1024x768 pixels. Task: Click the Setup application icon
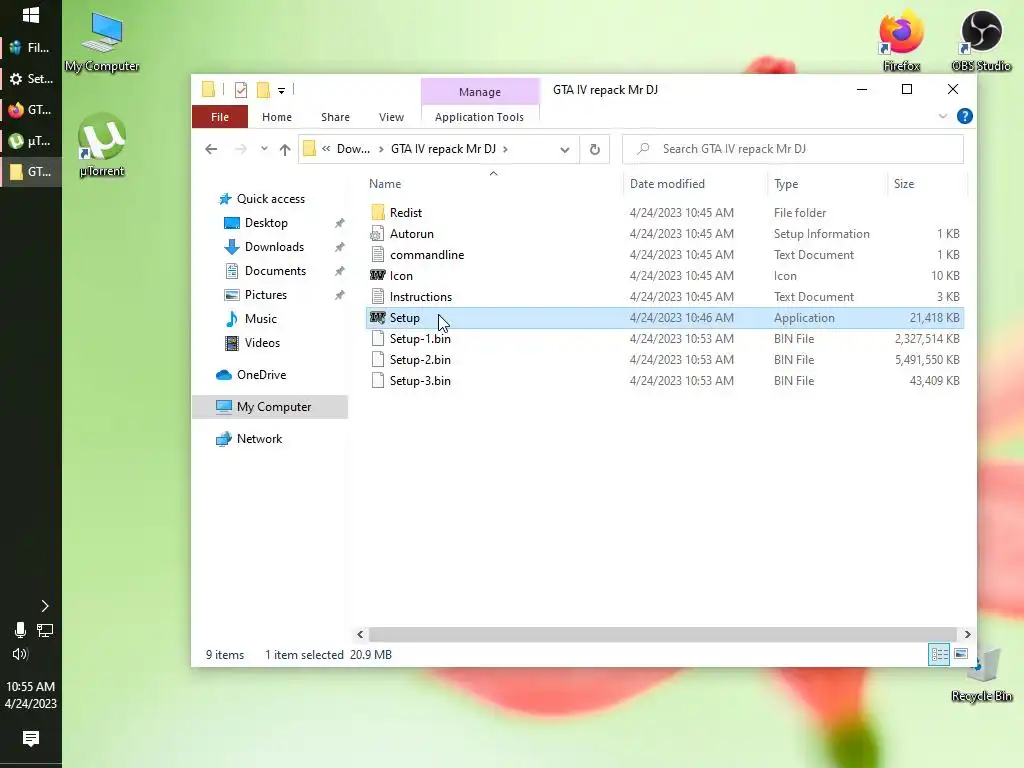pyautogui.click(x=377, y=317)
